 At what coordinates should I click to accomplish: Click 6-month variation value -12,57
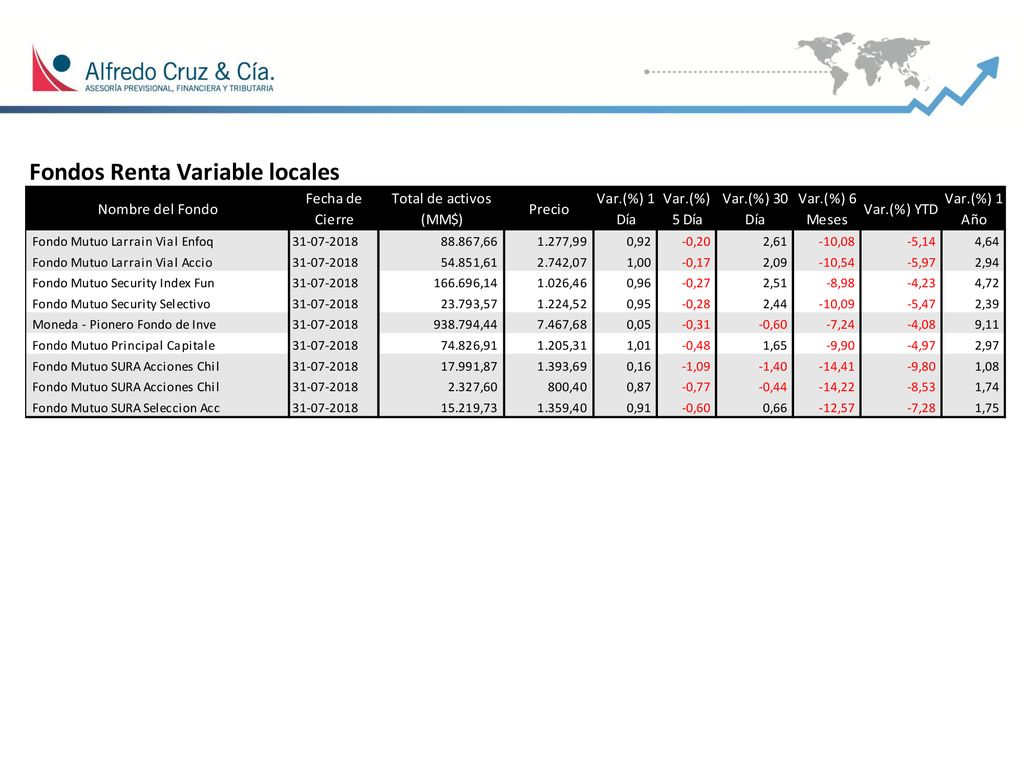pyautogui.click(x=836, y=408)
